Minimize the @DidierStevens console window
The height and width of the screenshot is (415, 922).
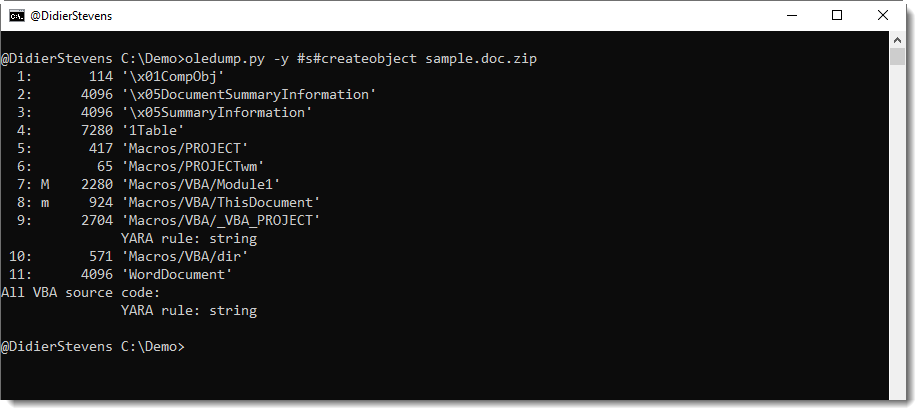(791, 15)
